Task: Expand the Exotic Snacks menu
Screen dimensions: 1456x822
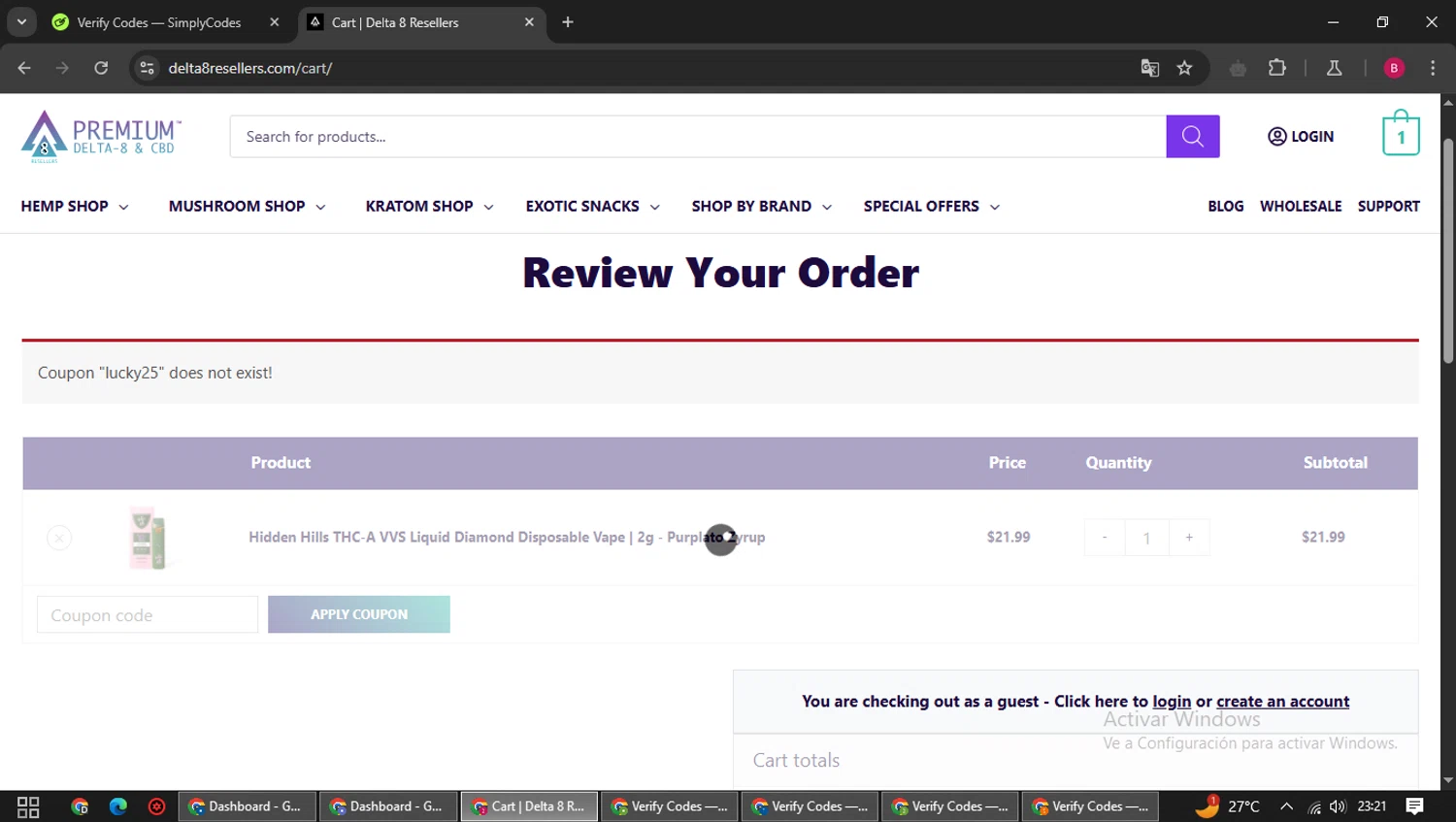Action: pyautogui.click(x=592, y=207)
